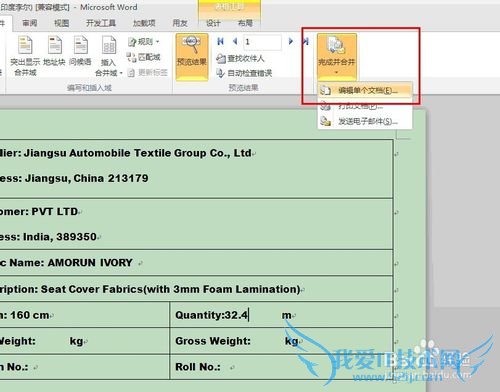
Task: Open the table Design (设计) tab
Action: click(213, 23)
